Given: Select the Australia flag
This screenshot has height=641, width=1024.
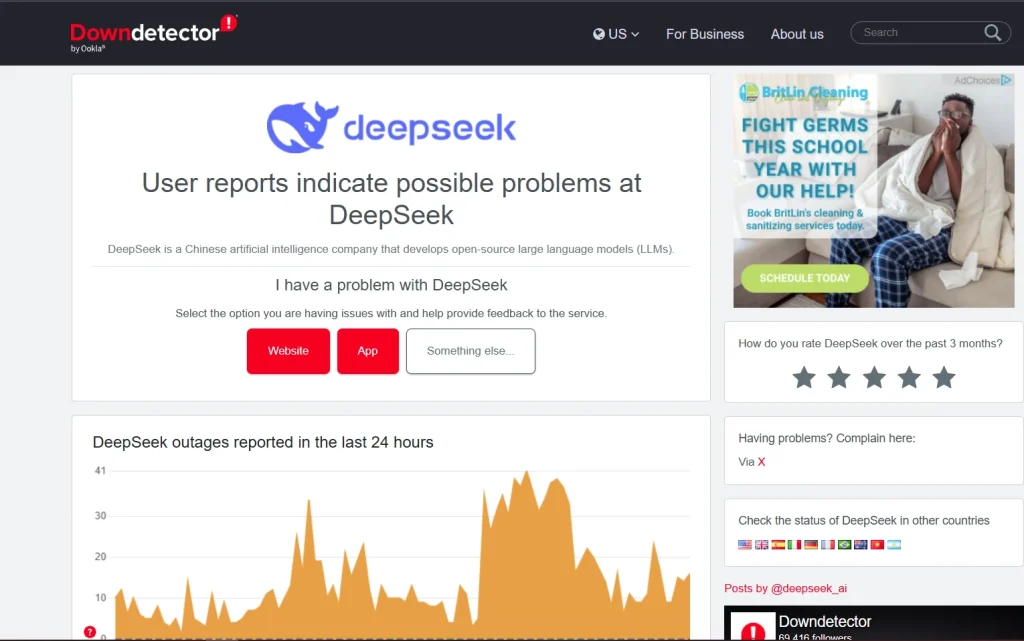Looking at the screenshot, I should click(x=861, y=544).
